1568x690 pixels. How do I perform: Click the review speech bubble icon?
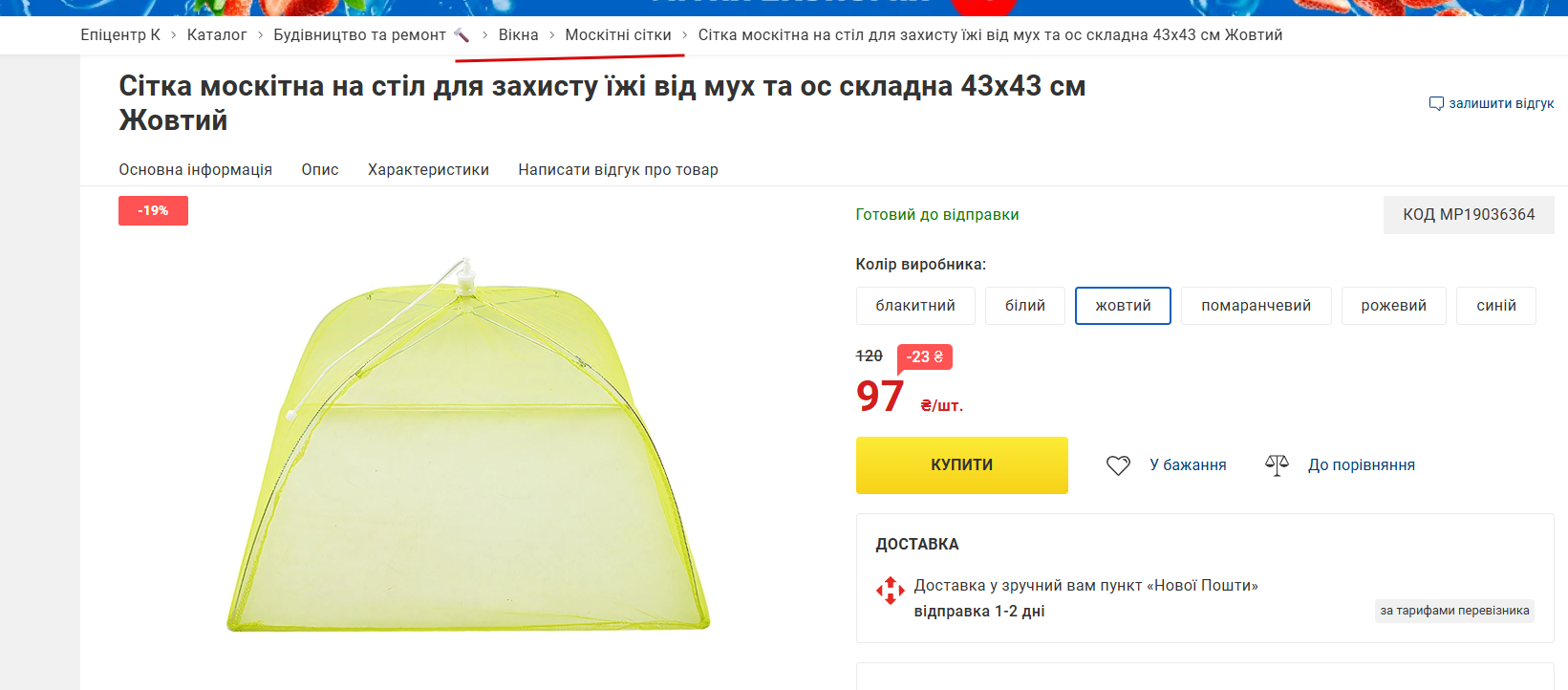1436,103
